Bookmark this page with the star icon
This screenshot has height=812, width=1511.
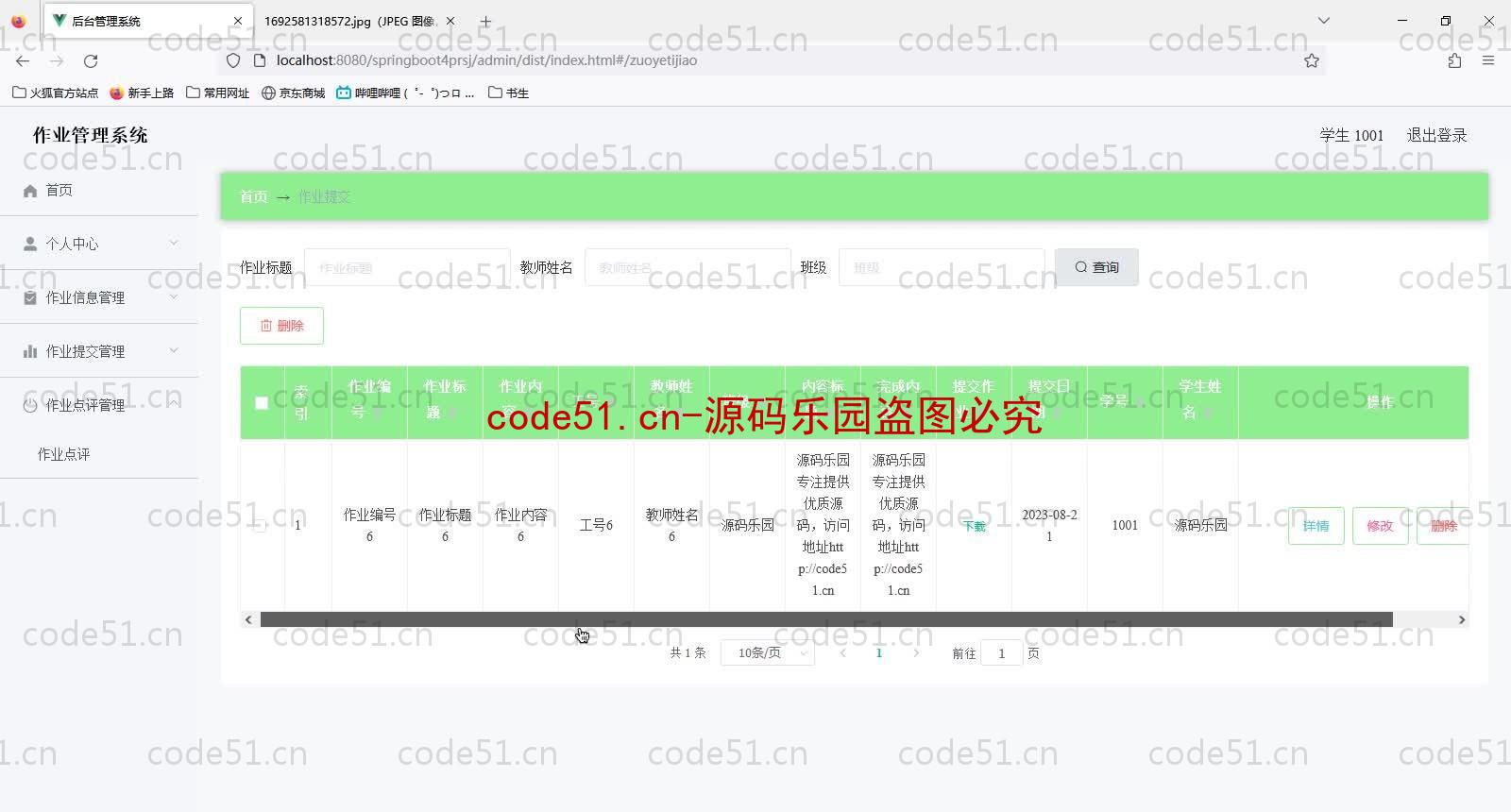[1312, 60]
